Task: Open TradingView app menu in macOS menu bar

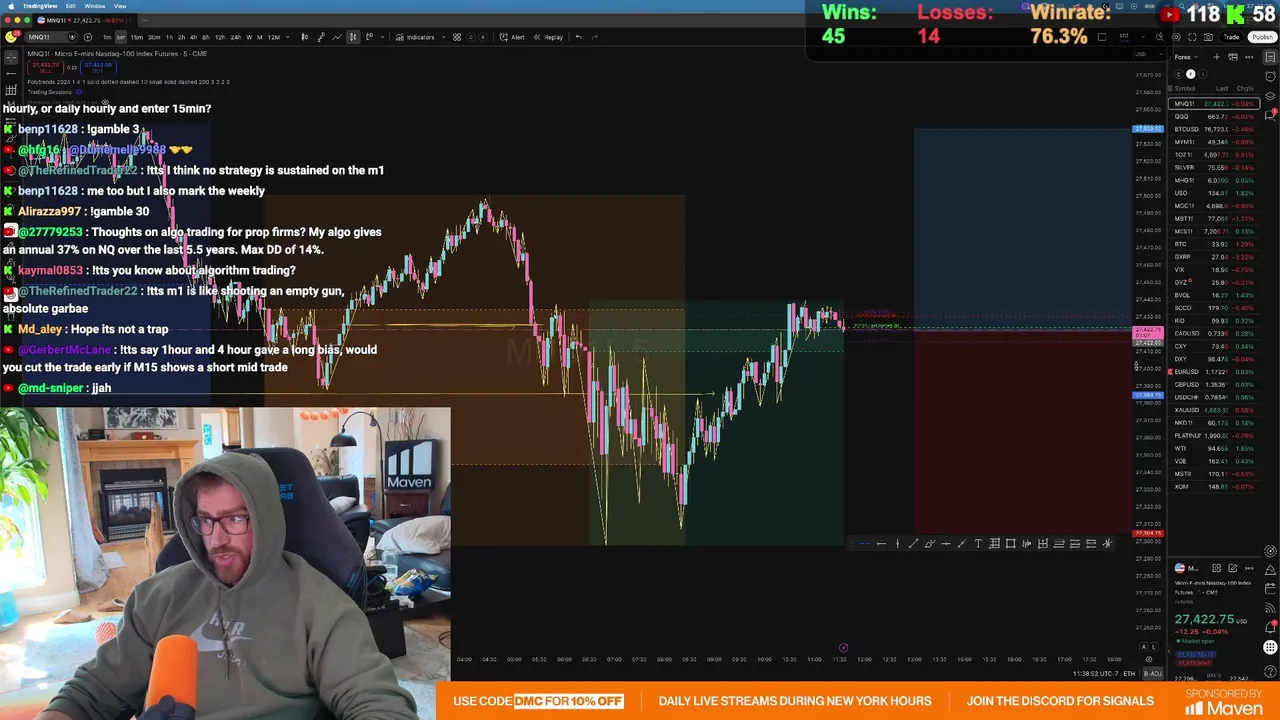Action: pyautogui.click(x=40, y=6)
